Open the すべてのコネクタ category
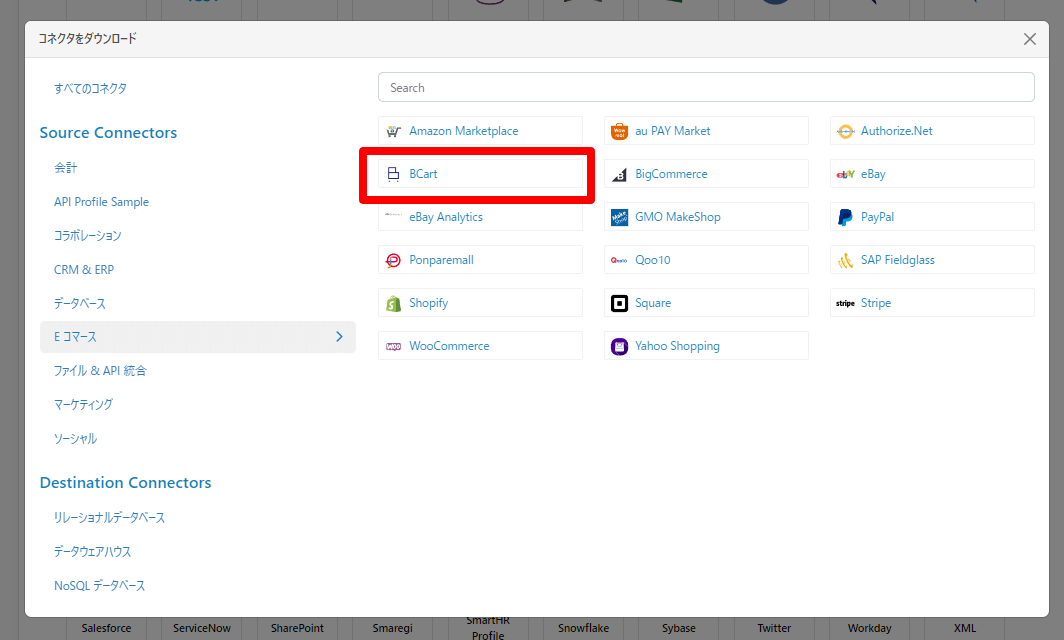Viewport: 1064px width, 640px height. coord(90,88)
